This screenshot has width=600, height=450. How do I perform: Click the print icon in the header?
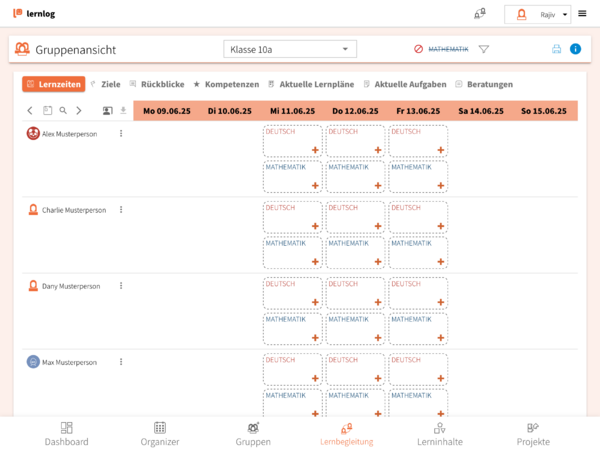tap(557, 49)
